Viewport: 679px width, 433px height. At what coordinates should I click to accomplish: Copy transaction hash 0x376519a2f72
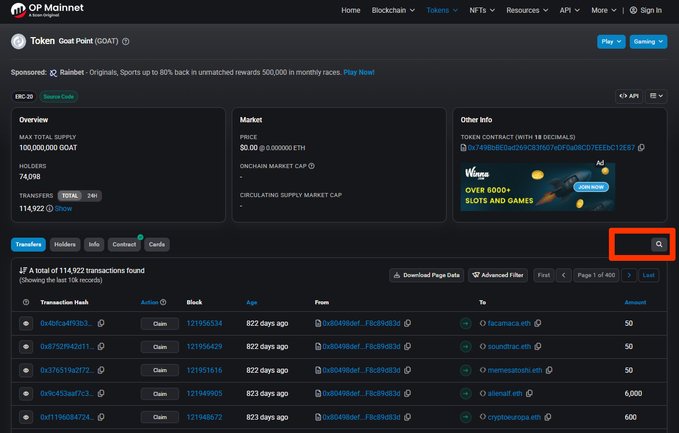(x=101, y=370)
